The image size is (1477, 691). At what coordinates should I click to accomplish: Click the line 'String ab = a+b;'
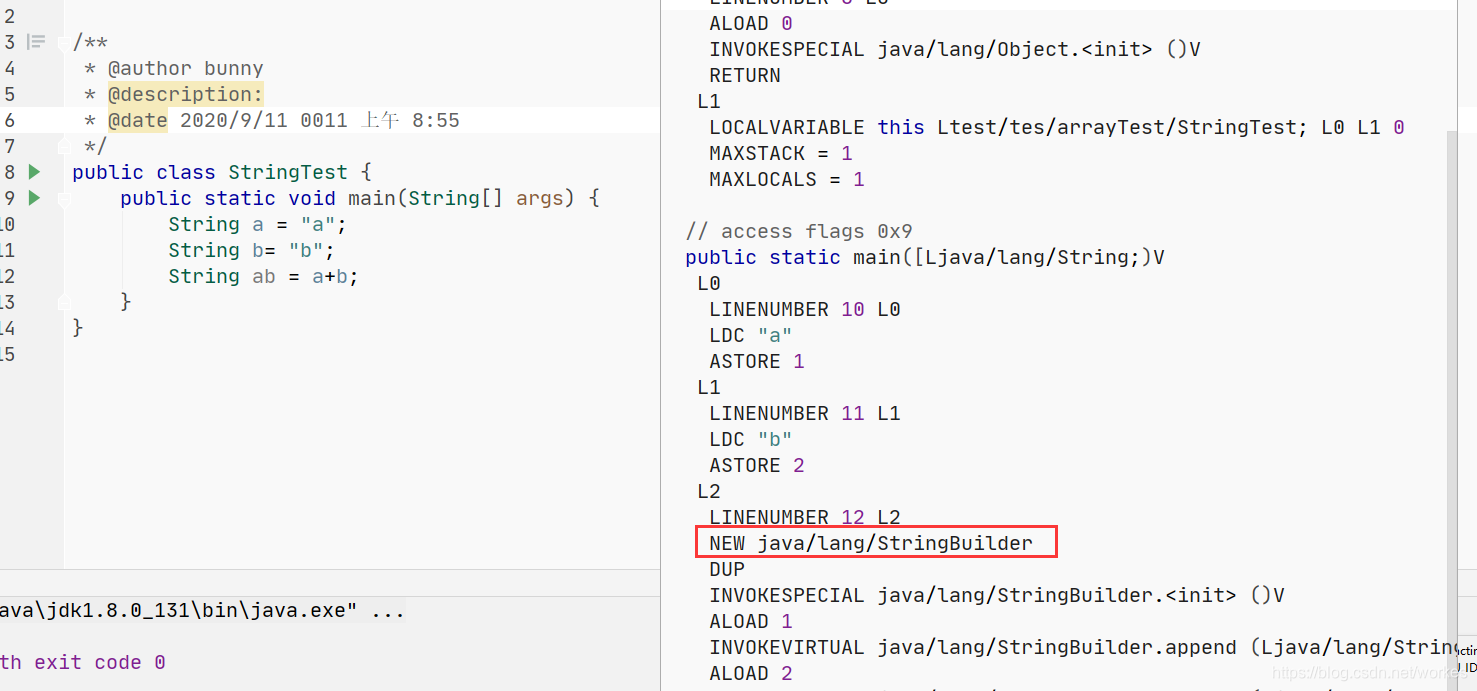tap(263, 276)
